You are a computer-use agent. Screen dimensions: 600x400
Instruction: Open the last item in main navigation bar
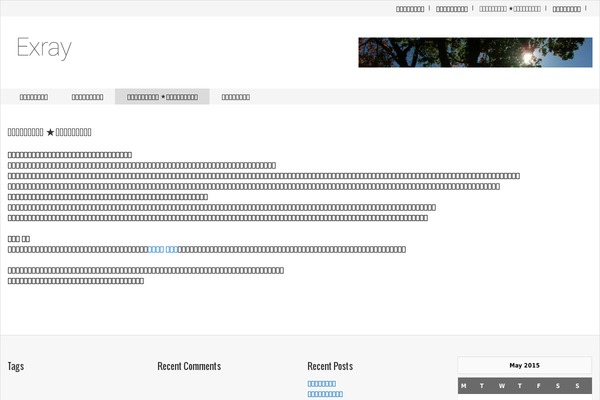coord(236,97)
